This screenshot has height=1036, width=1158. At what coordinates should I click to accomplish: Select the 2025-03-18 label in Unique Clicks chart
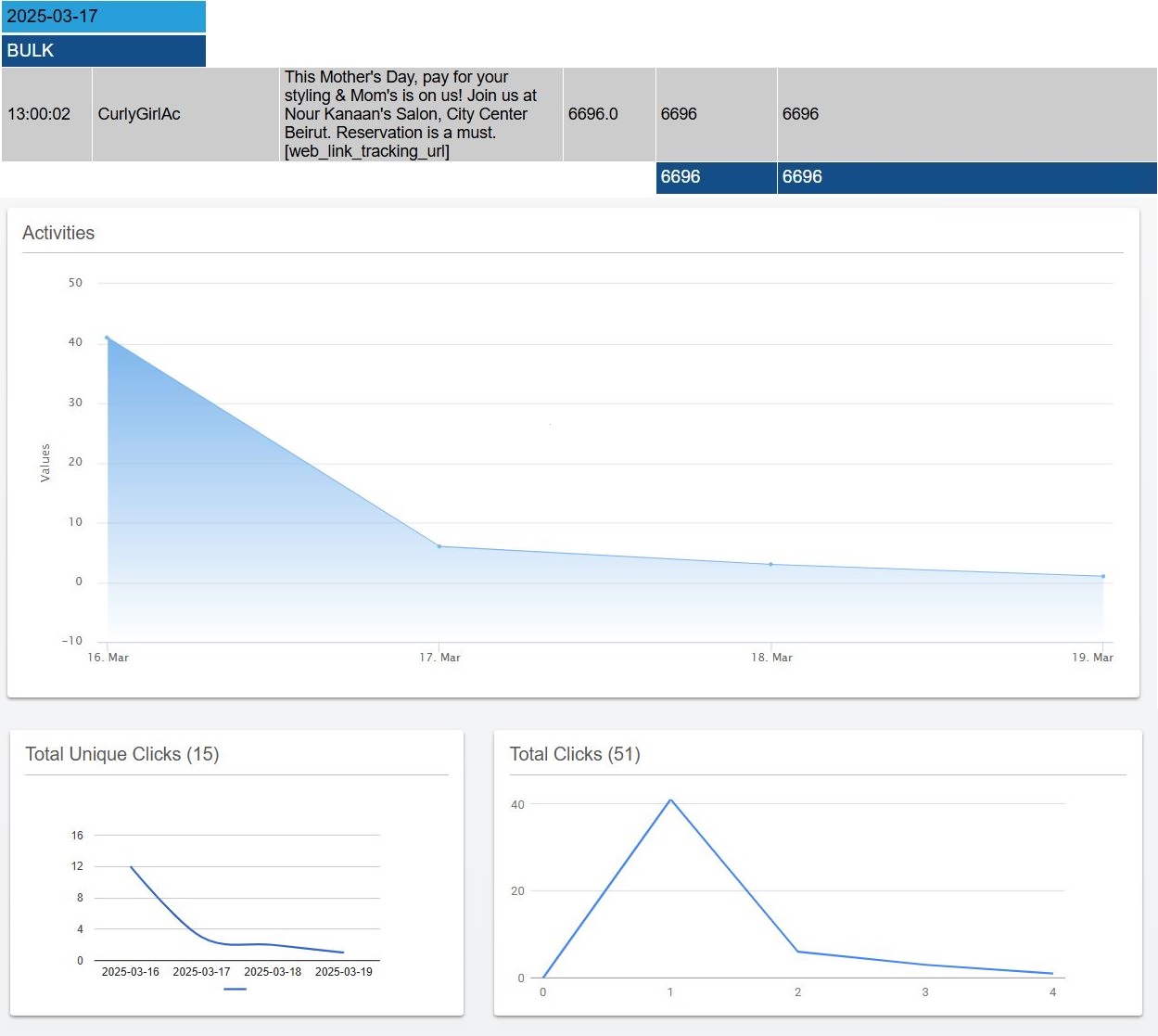(x=273, y=972)
